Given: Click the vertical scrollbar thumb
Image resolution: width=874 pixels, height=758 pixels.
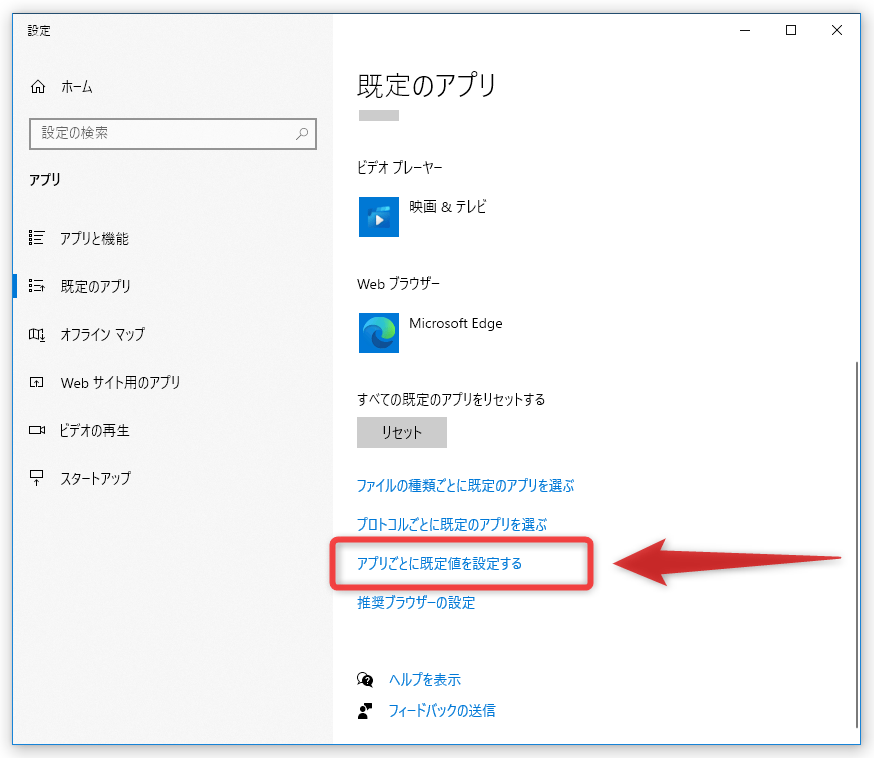Looking at the screenshot, I should pos(857,545).
